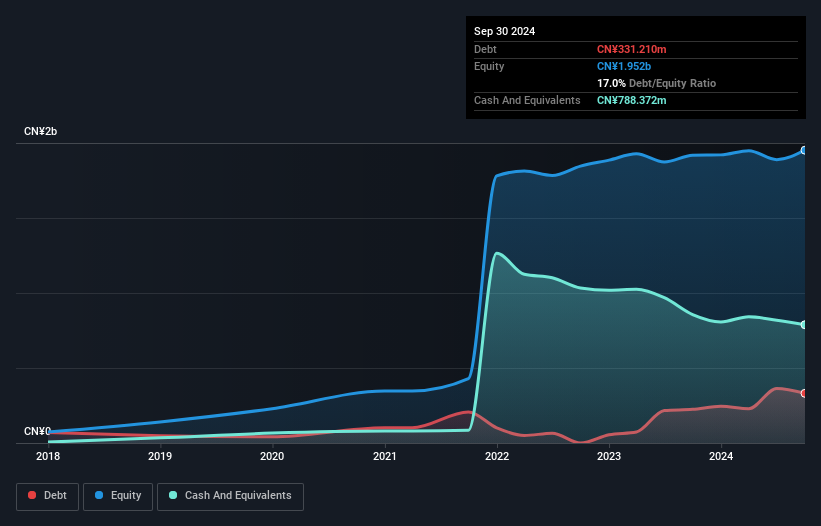The height and width of the screenshot is (526, 821).
Task: Click the 17.0% Debt/Equity Ratio text
Action: [x=656, y=83]
